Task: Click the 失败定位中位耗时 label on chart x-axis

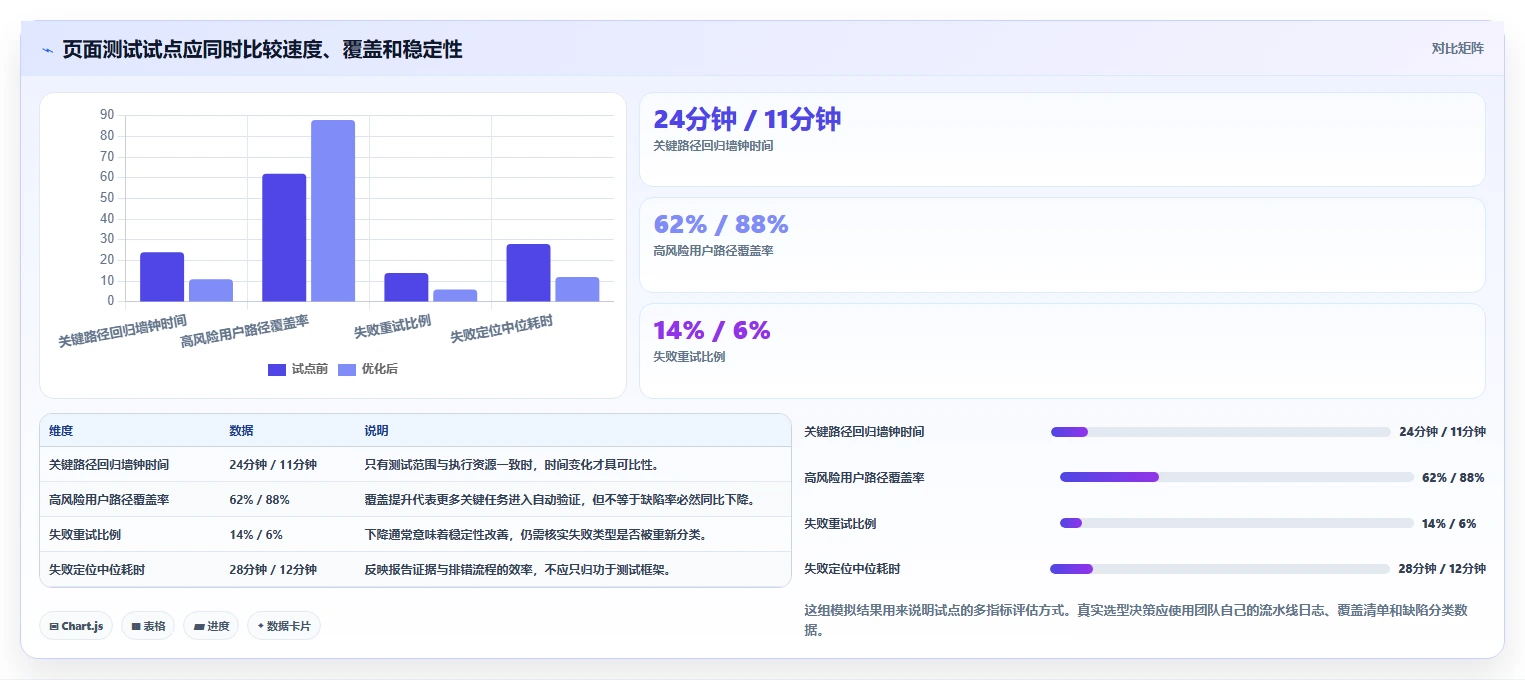Action: pyautogui.click(x=502, y=328)
